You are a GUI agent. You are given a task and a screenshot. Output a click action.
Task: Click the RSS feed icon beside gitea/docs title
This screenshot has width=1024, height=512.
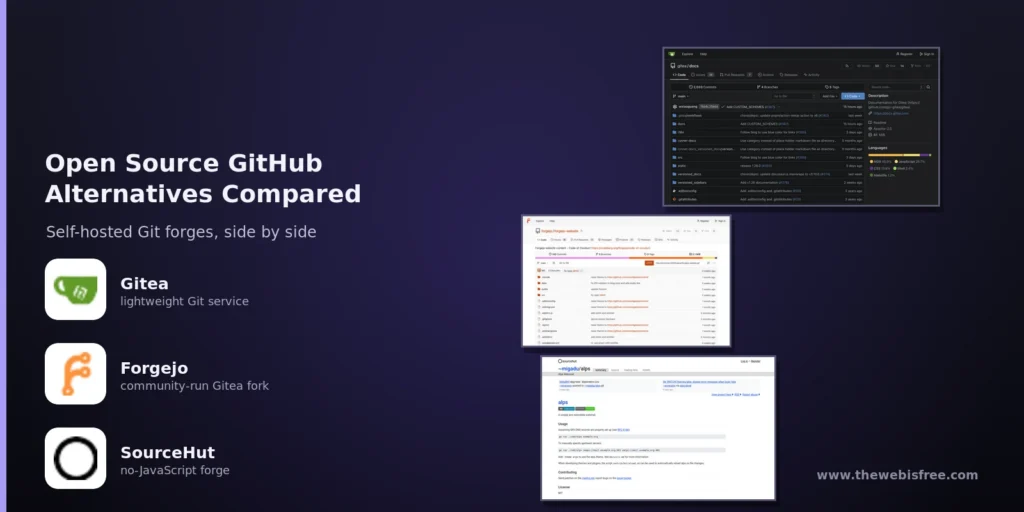(x=847, y=66)
